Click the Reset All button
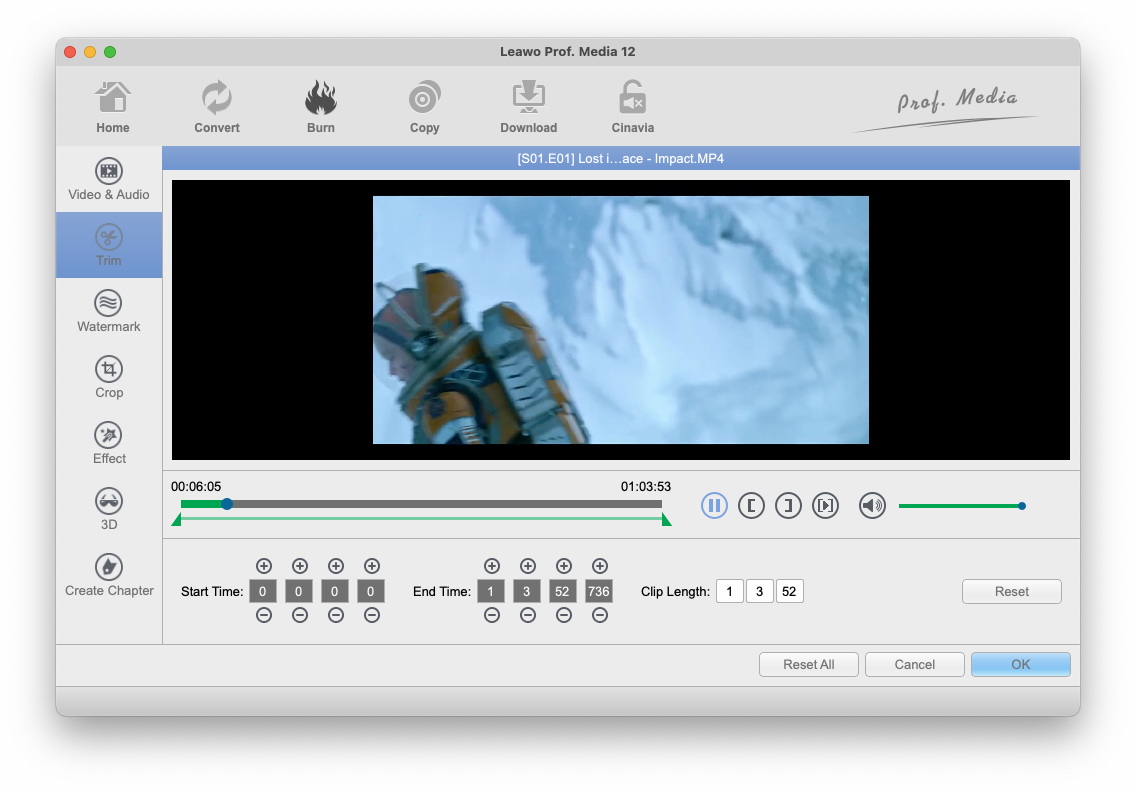1136x790 pixels. coord(808,664)
